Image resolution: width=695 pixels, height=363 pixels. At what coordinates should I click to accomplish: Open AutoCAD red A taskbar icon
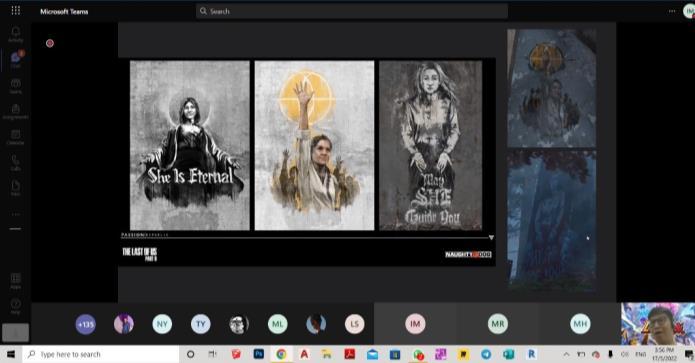[304, 354]
